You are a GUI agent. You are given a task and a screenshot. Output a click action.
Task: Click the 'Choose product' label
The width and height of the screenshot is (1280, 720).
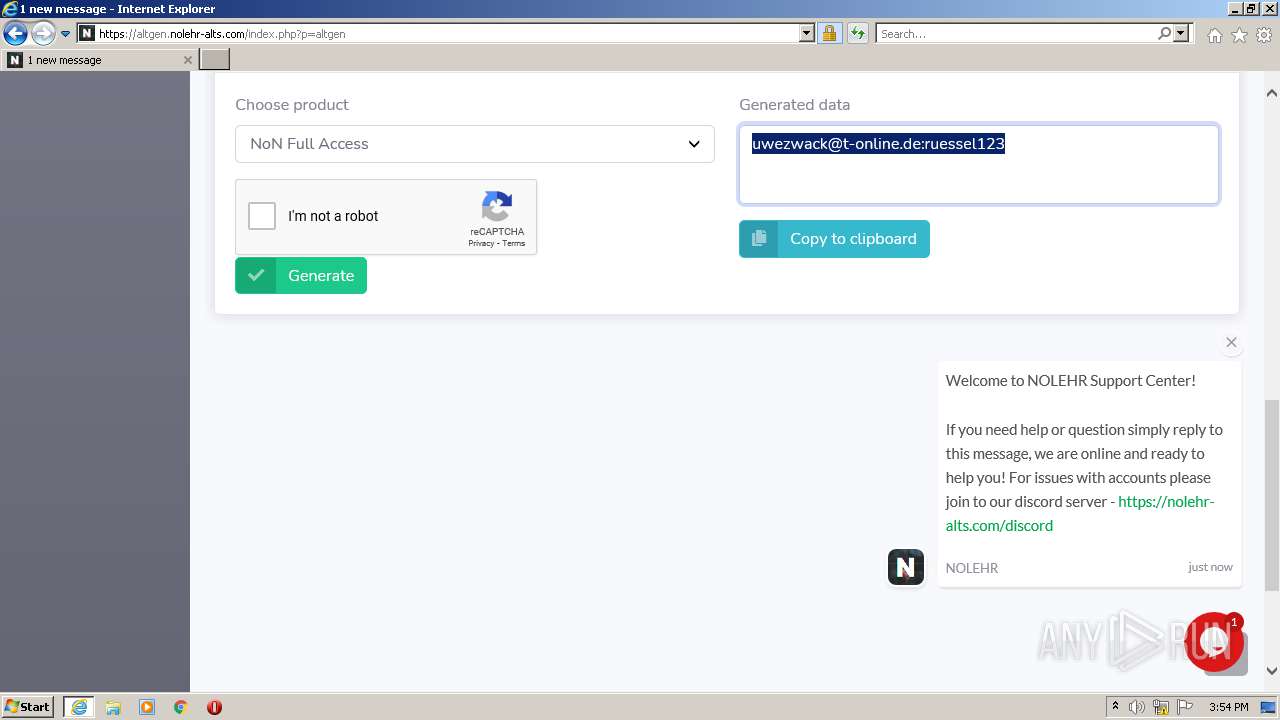click(292, 104)
